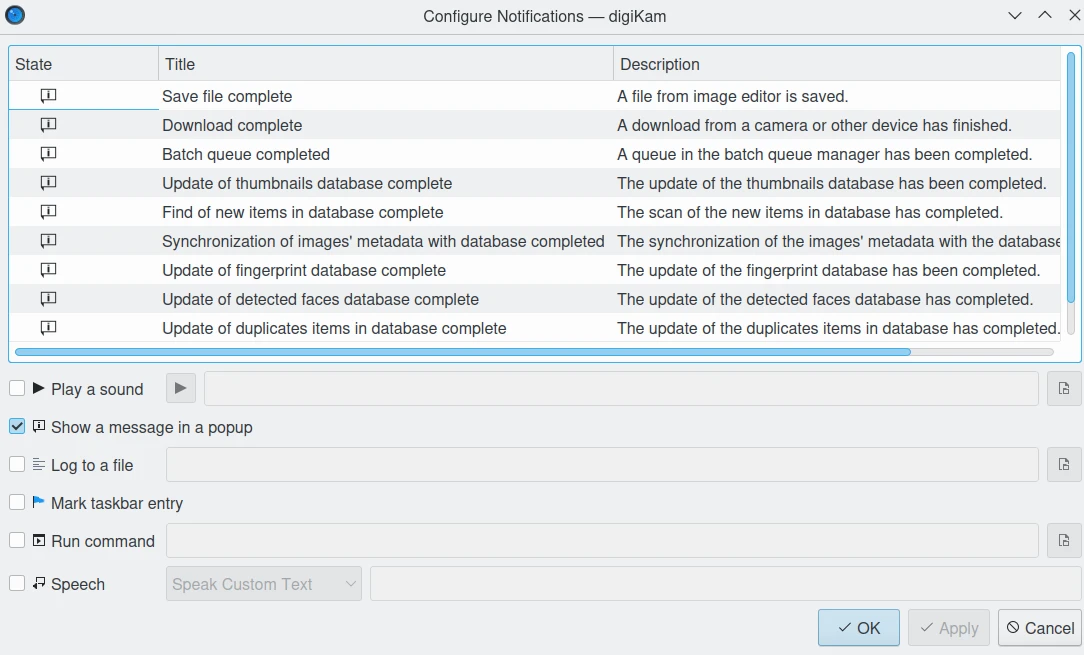Click popup state icon for Save file complete
This screenshot has height=655, width=1084.
(48, 96)
